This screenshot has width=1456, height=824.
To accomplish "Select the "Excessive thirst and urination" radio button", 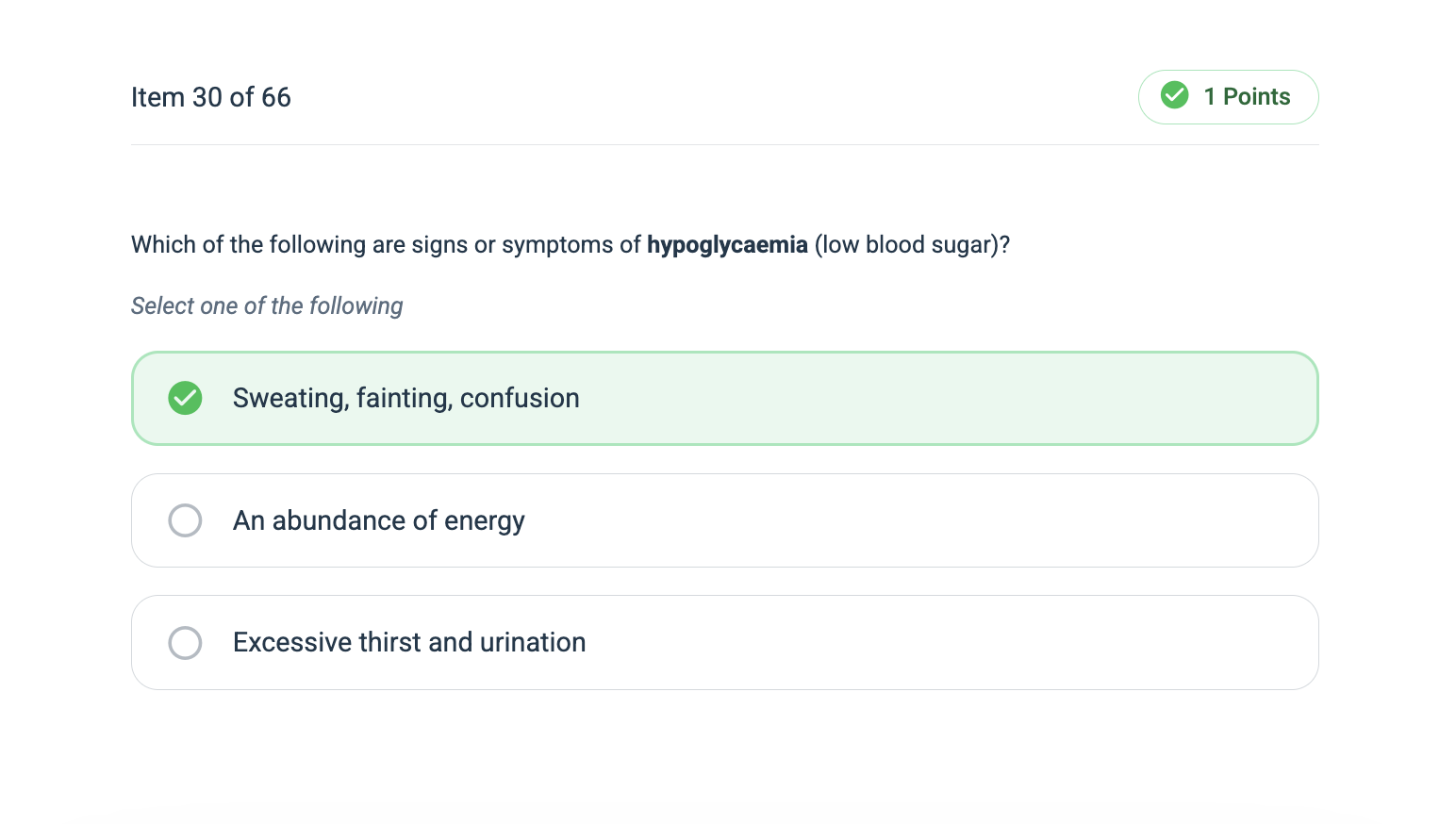I will [x=185, y=643].
